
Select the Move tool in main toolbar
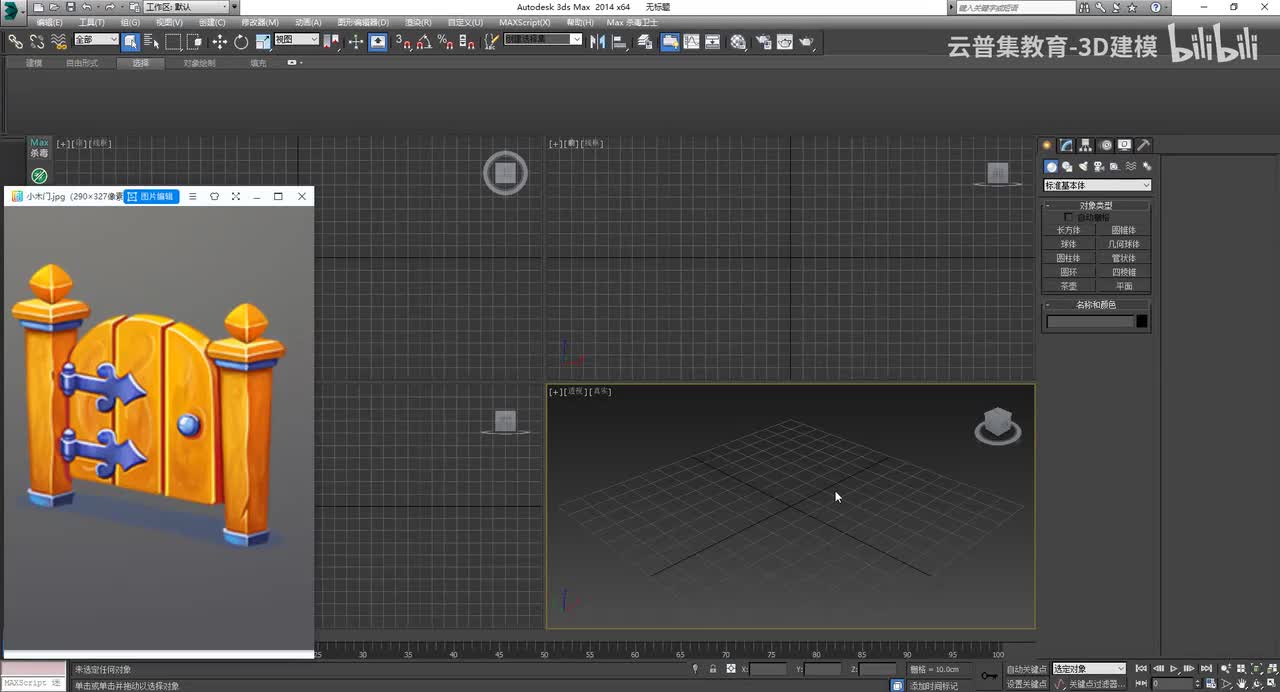pyautogui.click(x=219, y=42)
